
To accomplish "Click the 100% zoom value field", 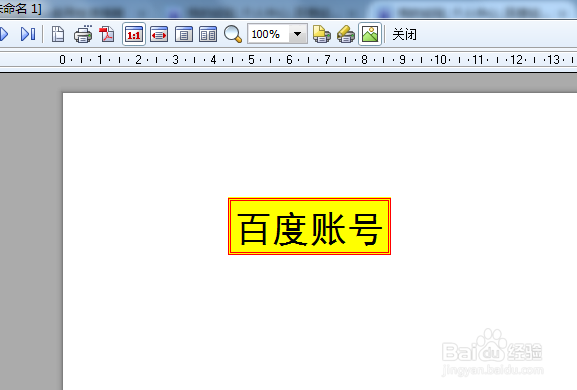I will pyautogui.click(x=269, y=34).
